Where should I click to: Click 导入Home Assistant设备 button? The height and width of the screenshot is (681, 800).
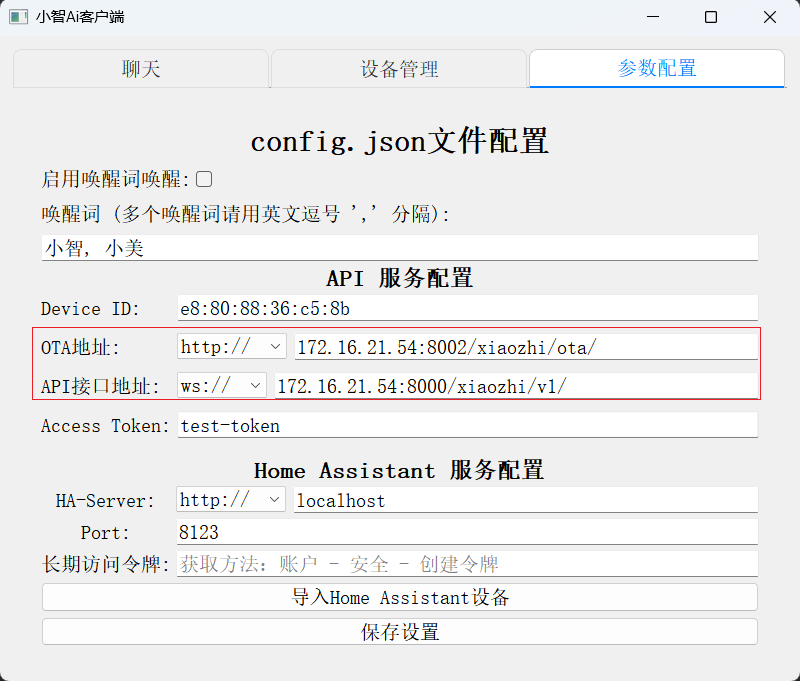tap(400, 597)
